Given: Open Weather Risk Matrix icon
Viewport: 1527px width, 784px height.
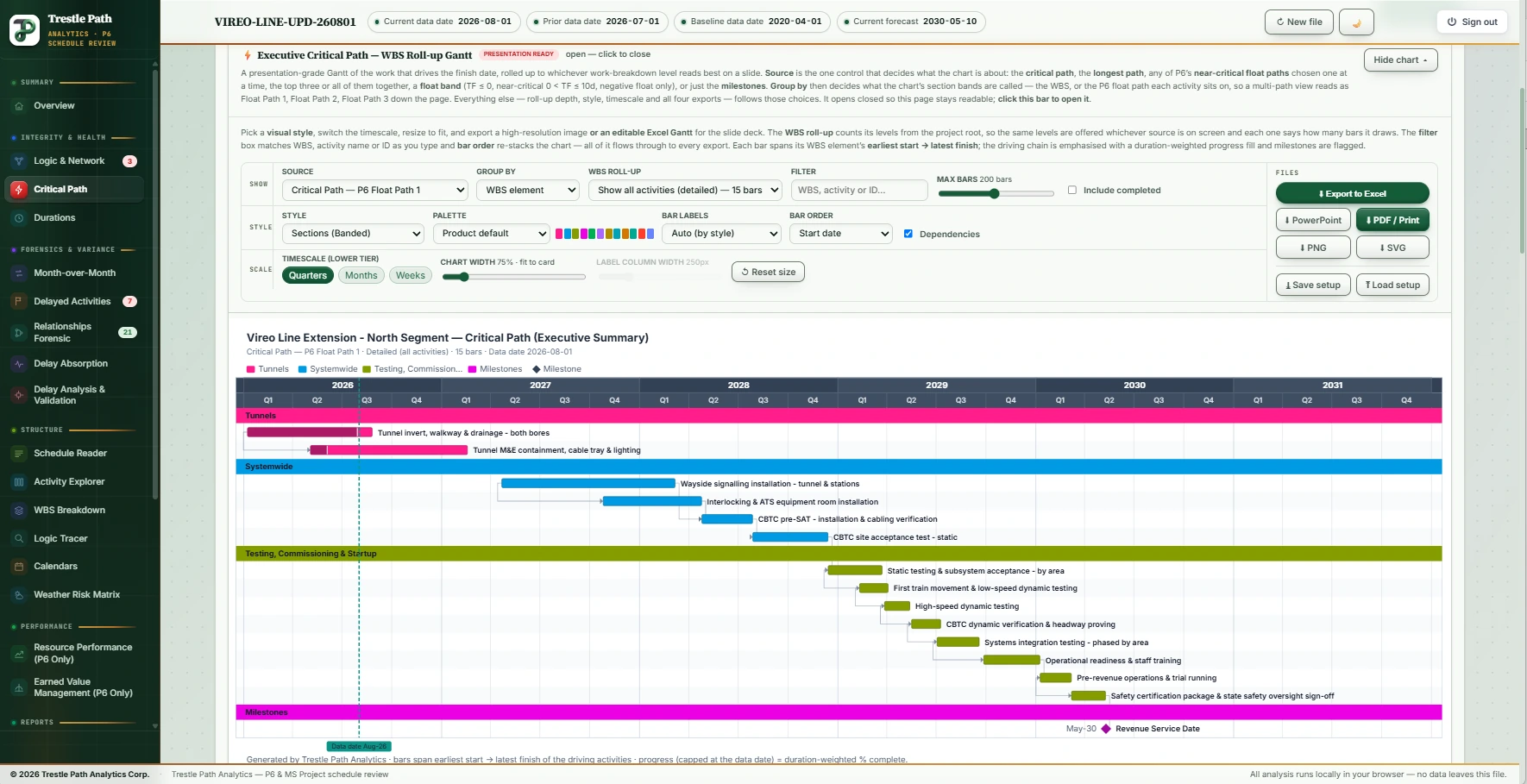Looking at the screenshot, I should pyautogui.click(x=19, y=595).
